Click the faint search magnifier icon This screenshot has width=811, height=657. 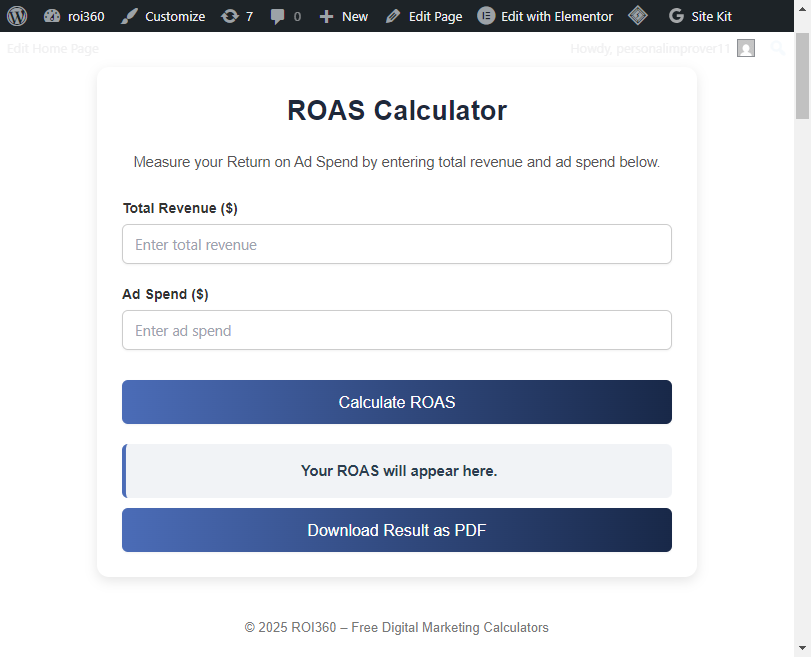(777, 48)
